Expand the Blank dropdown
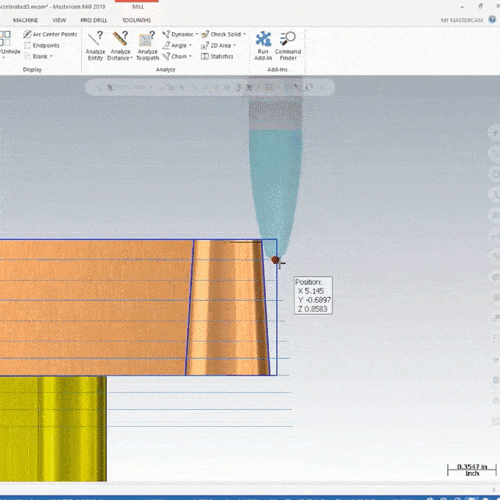Image resolution: width=500 pixels, height=500 pixels. point(51,56)
